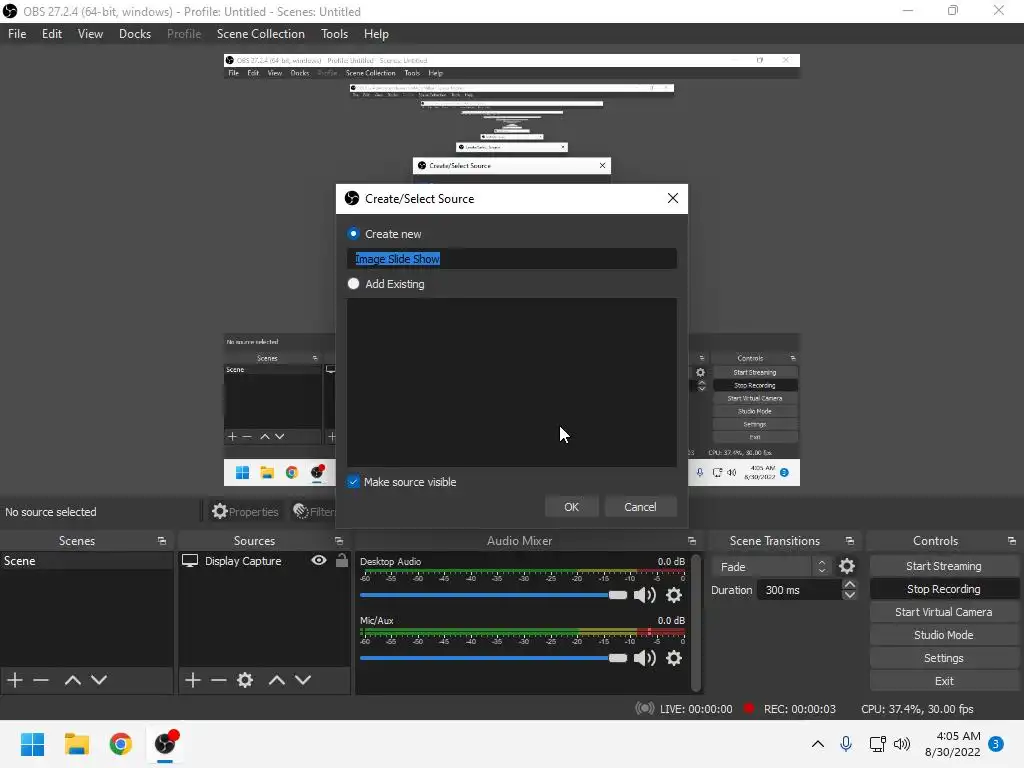This screenshot has width=1024, height=768.
Task: Enable Studio Mode
Action: click(944, 635)
